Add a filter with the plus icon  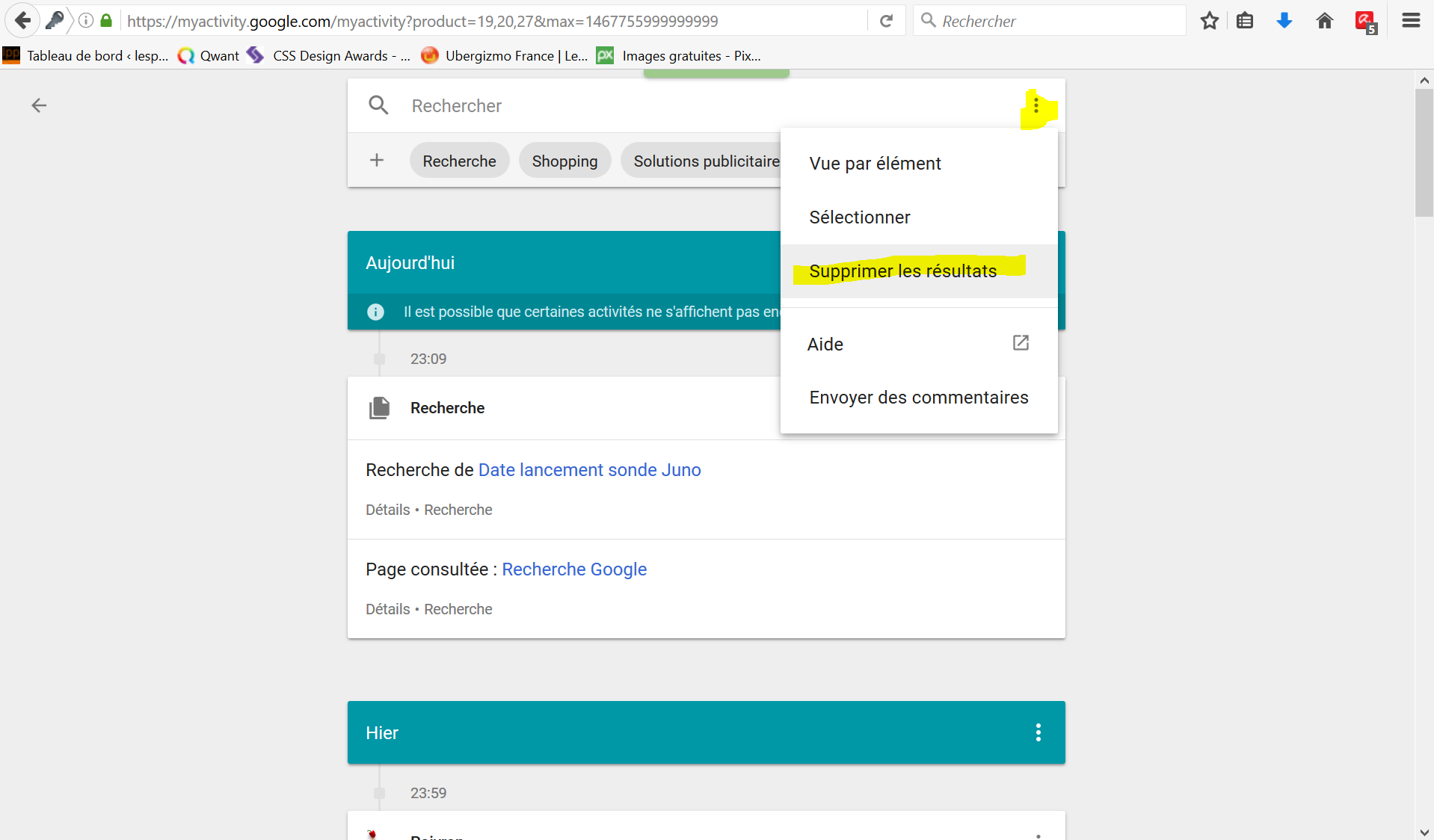point(377,161)
